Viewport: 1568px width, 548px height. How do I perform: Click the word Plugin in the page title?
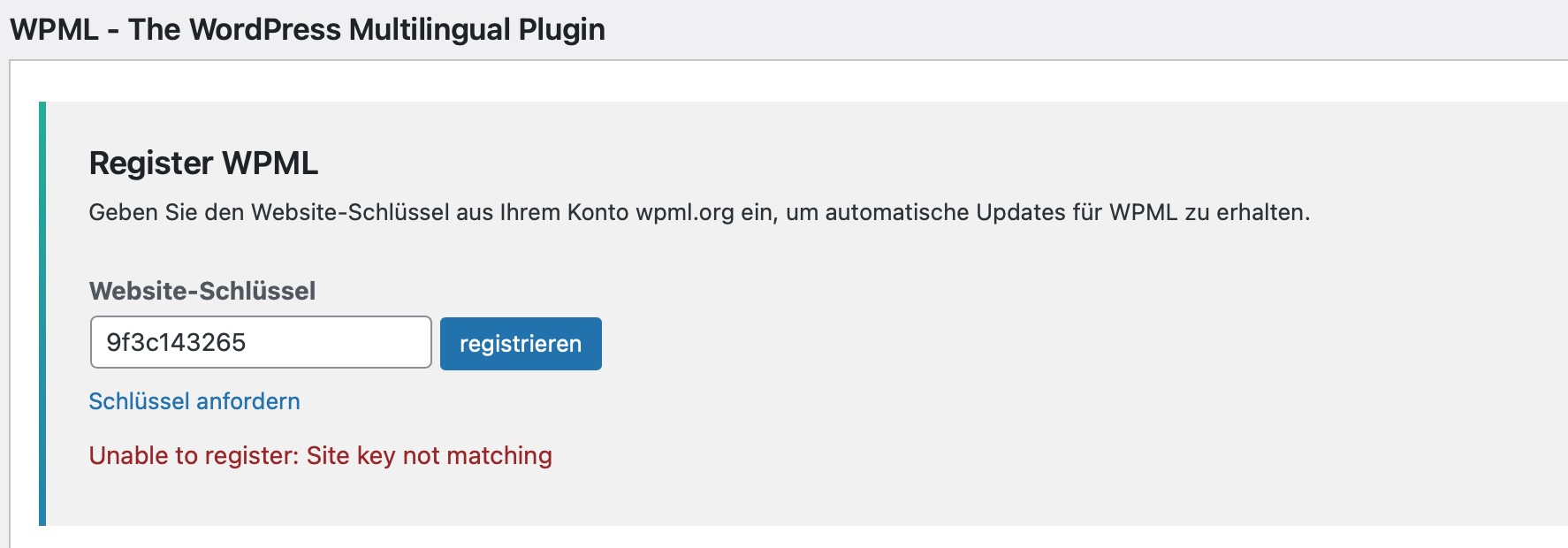[x=561, y=30]
